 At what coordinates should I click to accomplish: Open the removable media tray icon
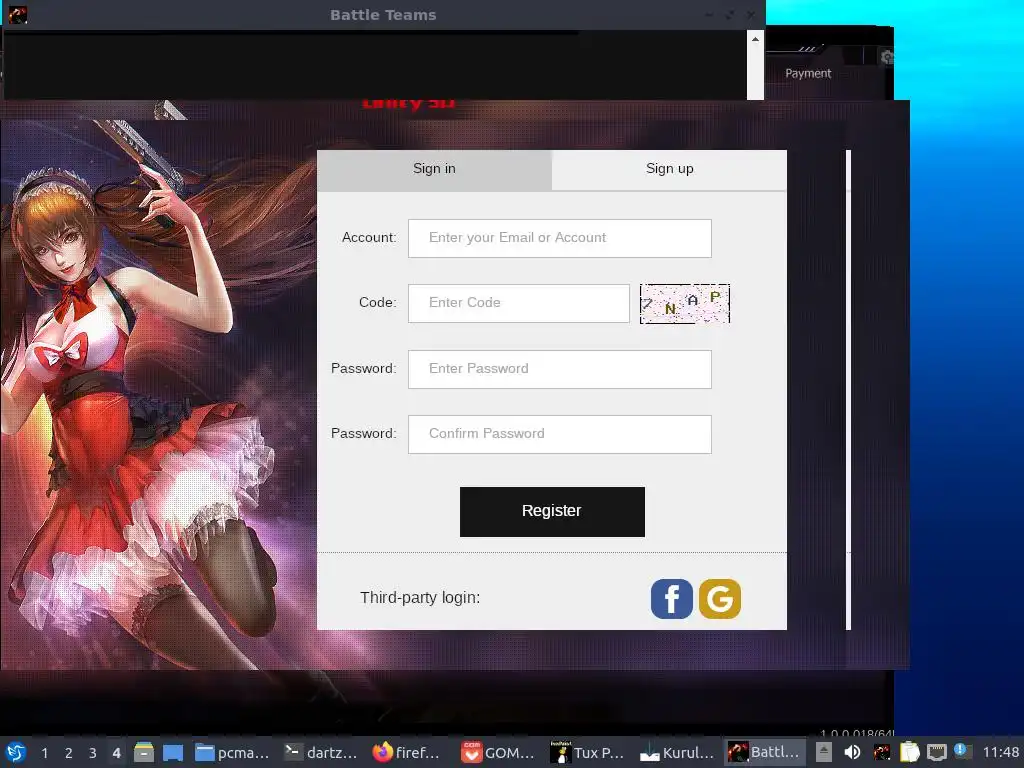(x=824, y=752)
